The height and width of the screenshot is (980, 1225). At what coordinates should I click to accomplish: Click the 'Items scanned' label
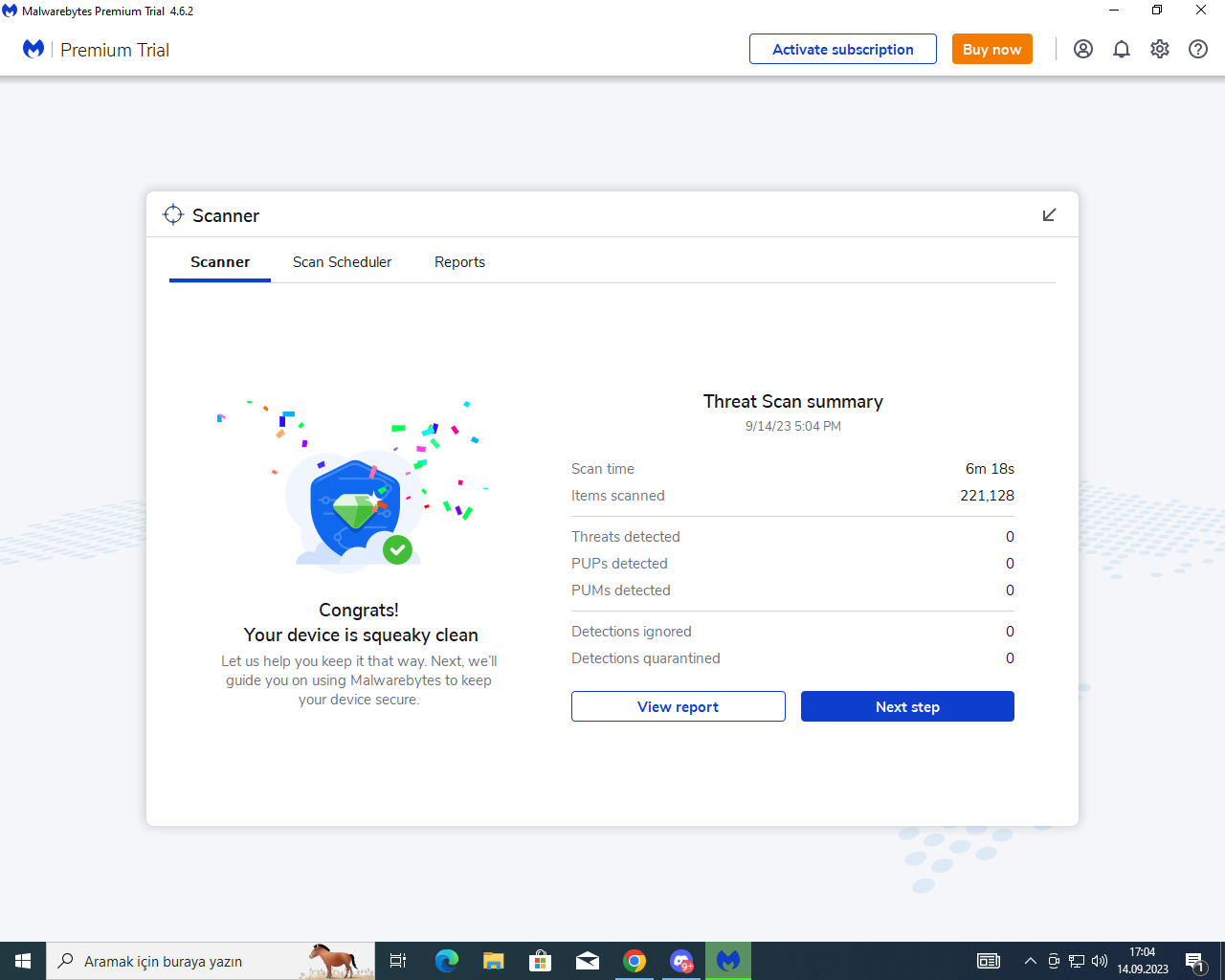[618, 496]
